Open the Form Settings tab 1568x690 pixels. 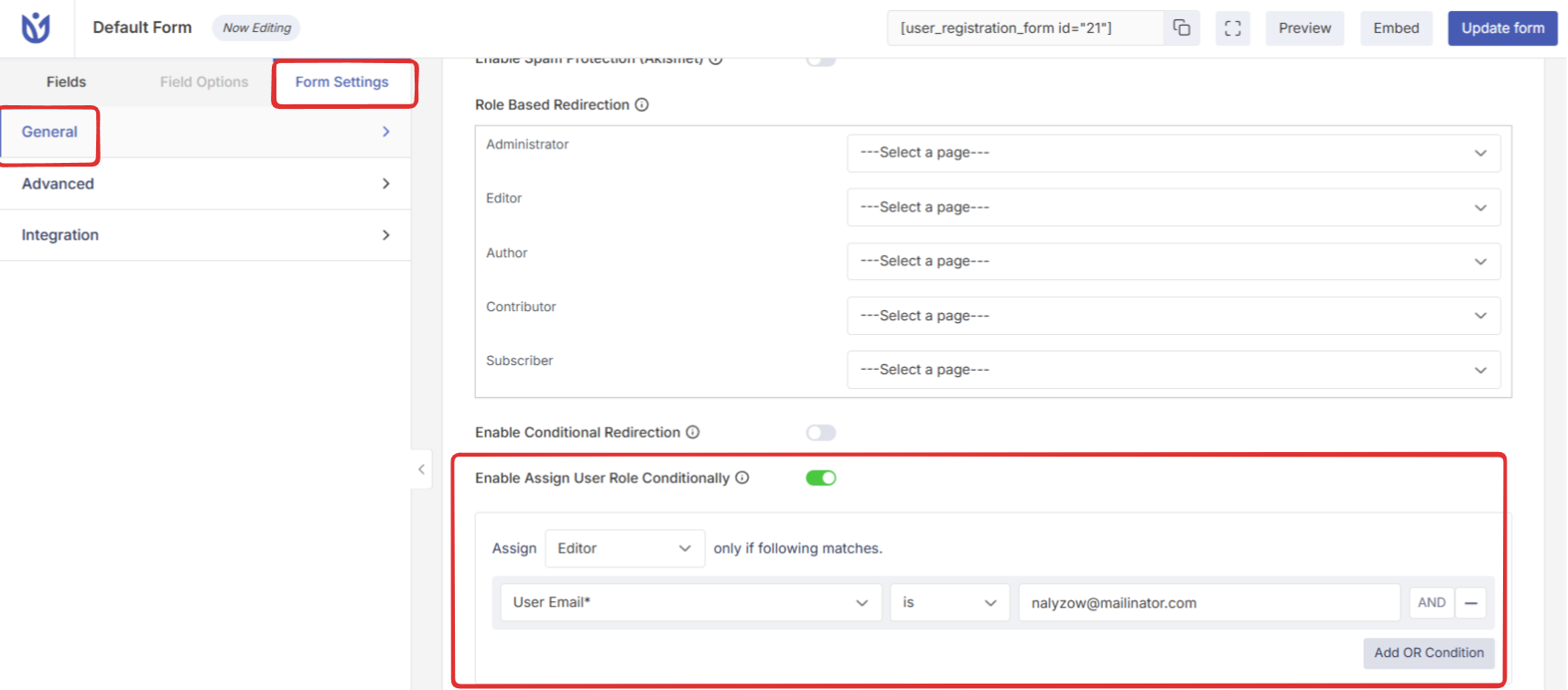341,81
